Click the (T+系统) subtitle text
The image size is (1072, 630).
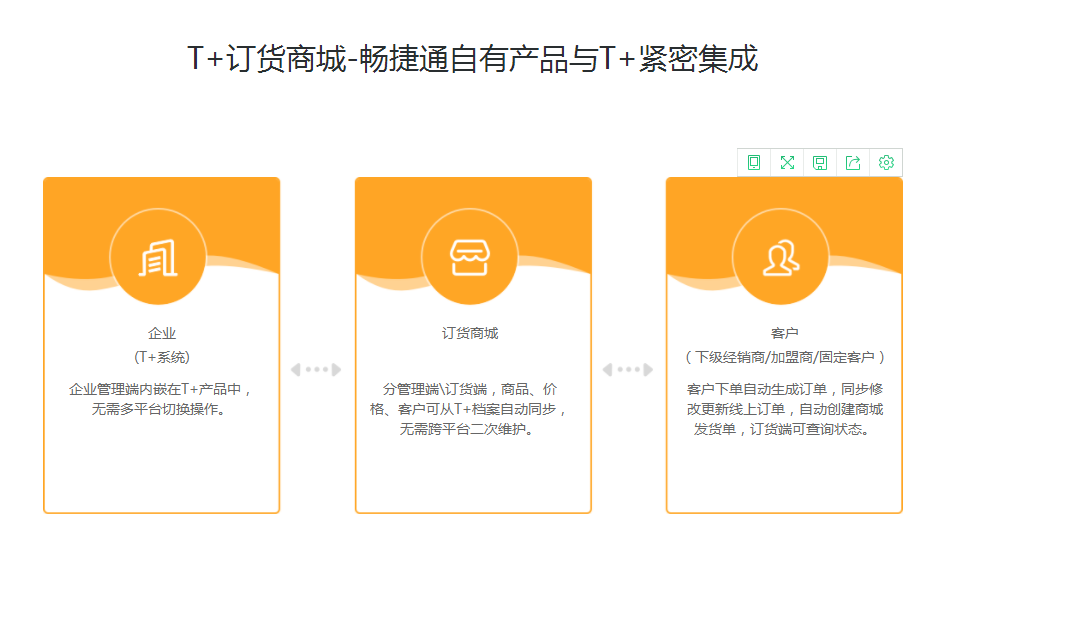(162, 357)
